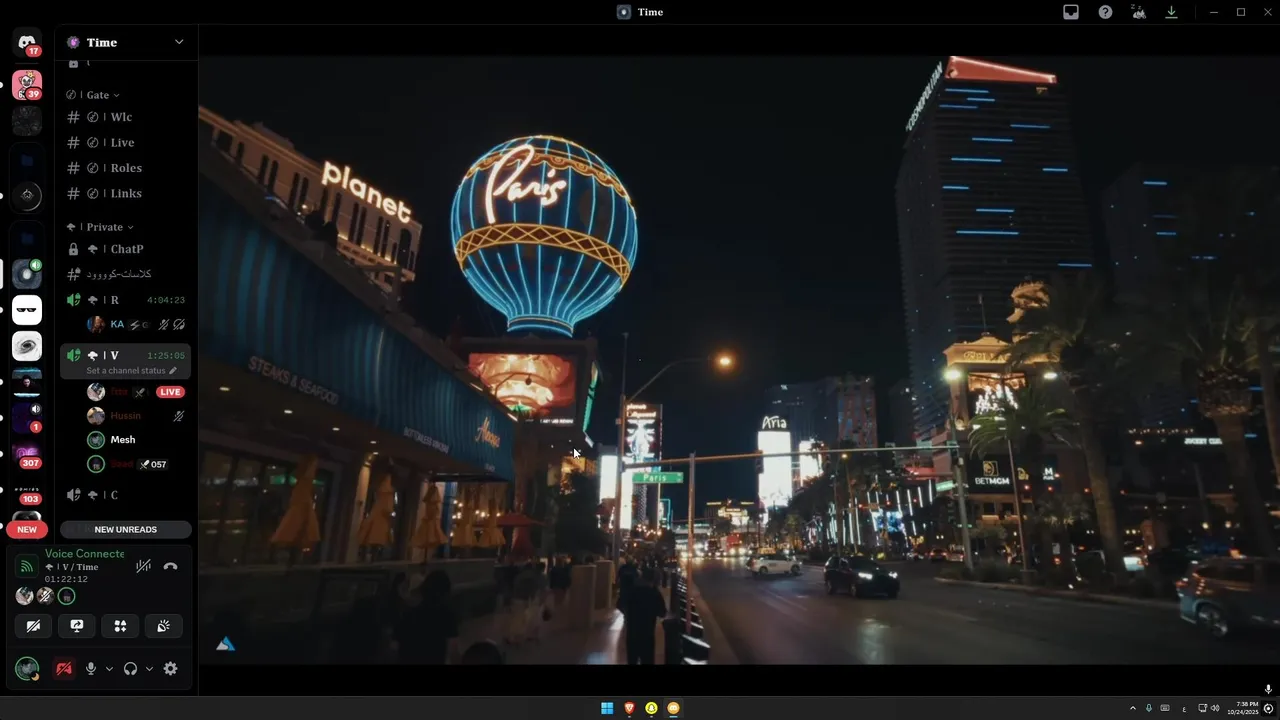Viewport: 1280px width, 720px height.
Task: Open the eye sketch server icon
Action: (27, 346)
